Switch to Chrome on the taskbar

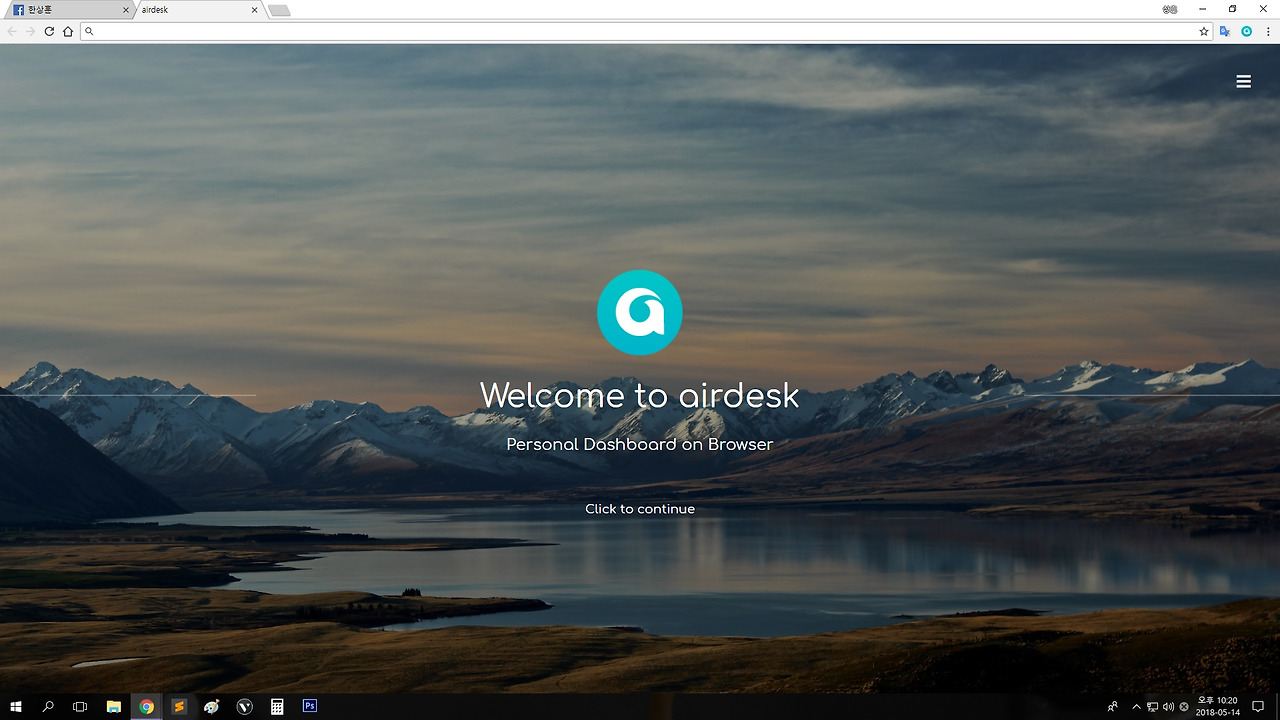pos(147,706)
